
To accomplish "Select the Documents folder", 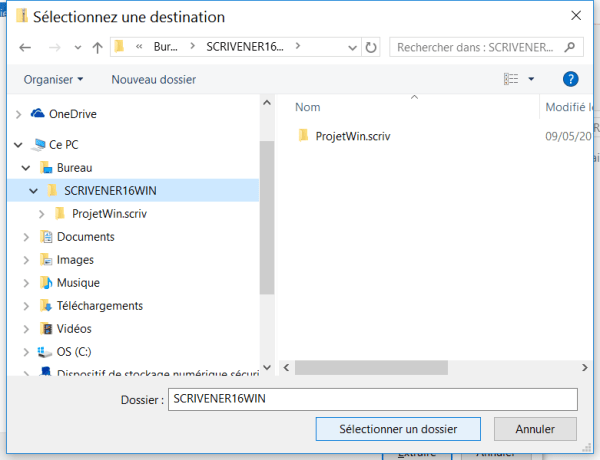I will click(85, 237).
